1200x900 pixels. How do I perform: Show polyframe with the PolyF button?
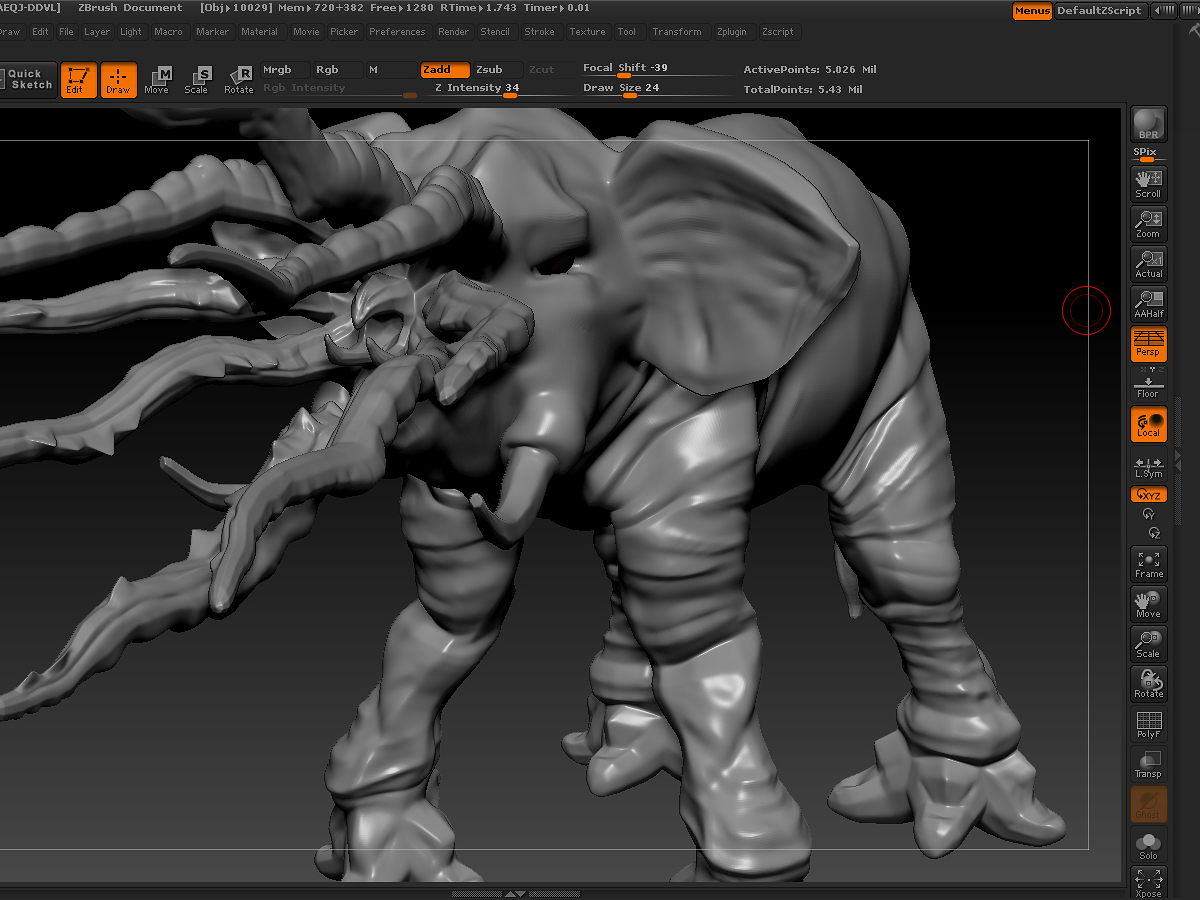1149,724
